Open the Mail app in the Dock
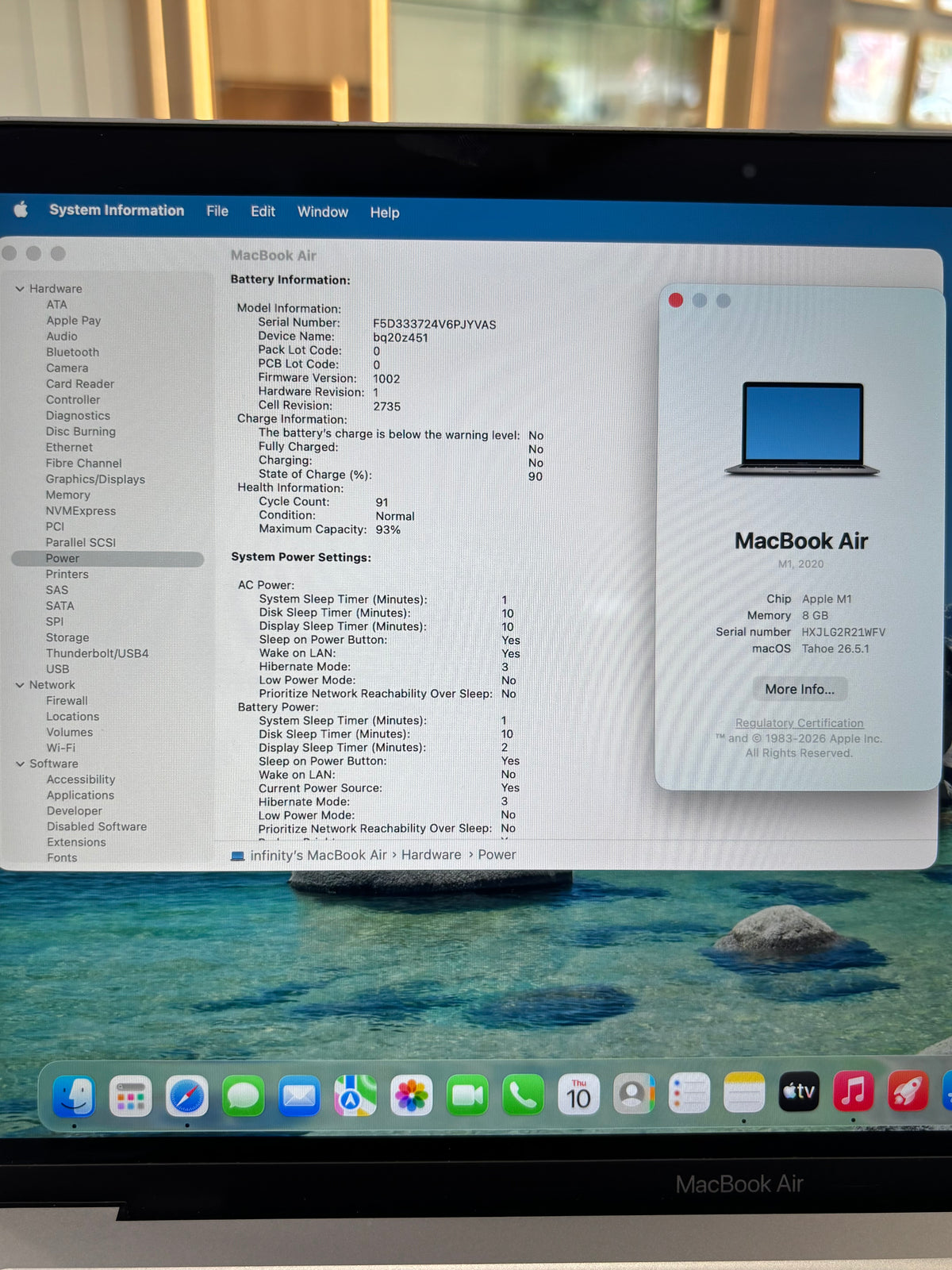This screenshot has width=952, height=1270. [299, 1096]
